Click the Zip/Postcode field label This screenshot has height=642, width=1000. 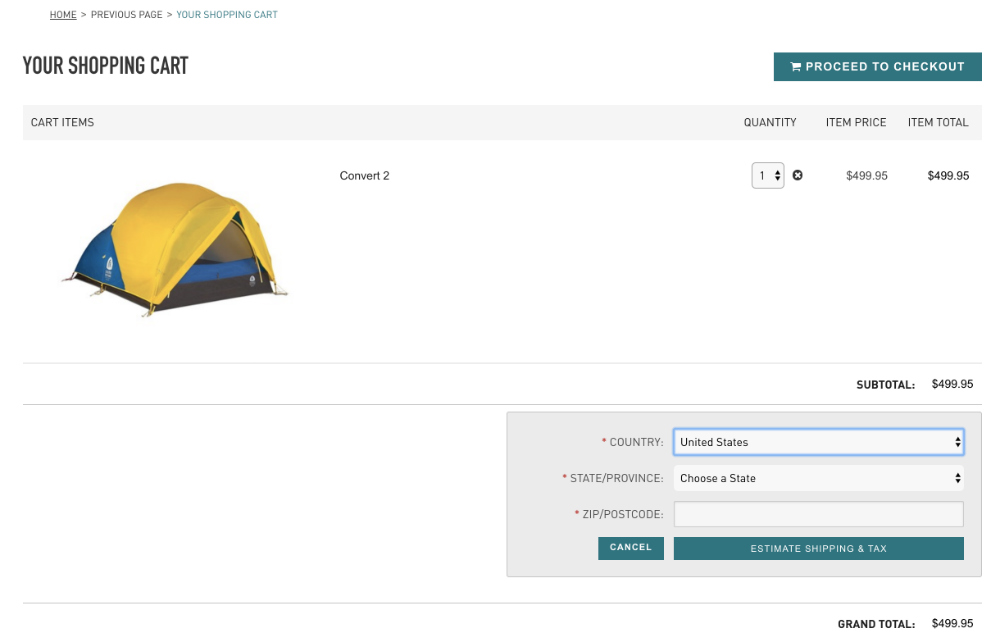click(622, 514)
